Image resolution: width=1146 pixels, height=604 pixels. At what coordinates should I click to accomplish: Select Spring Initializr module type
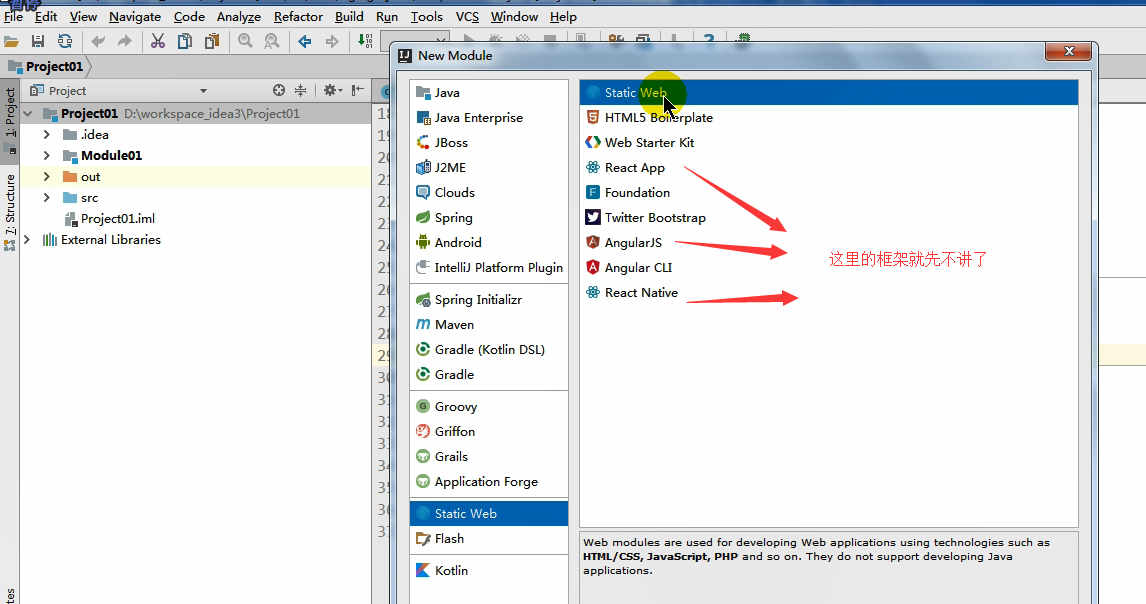pos(489,300)
